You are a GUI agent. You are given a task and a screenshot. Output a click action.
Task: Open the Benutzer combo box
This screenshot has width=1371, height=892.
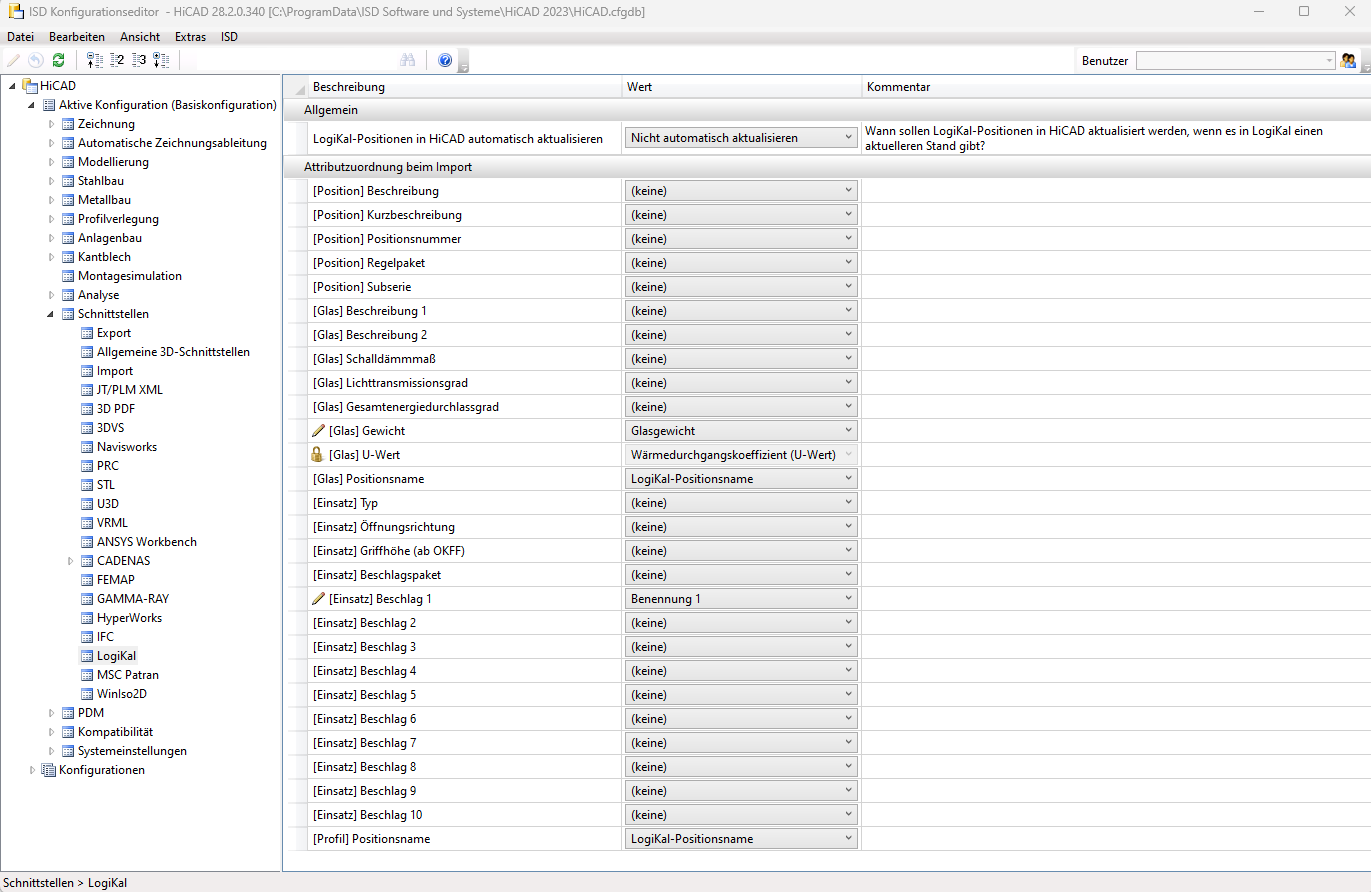(1236, 61)
